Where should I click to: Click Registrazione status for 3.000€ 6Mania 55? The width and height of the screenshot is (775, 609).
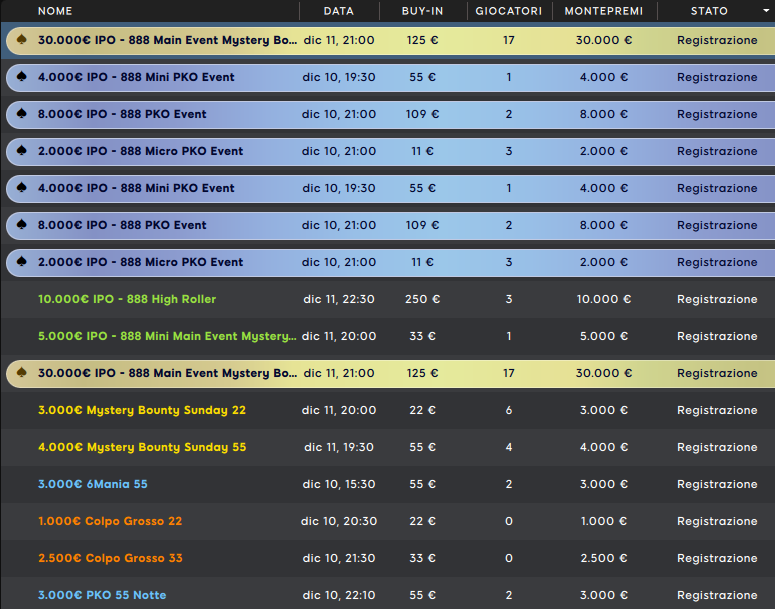point(717,484)
